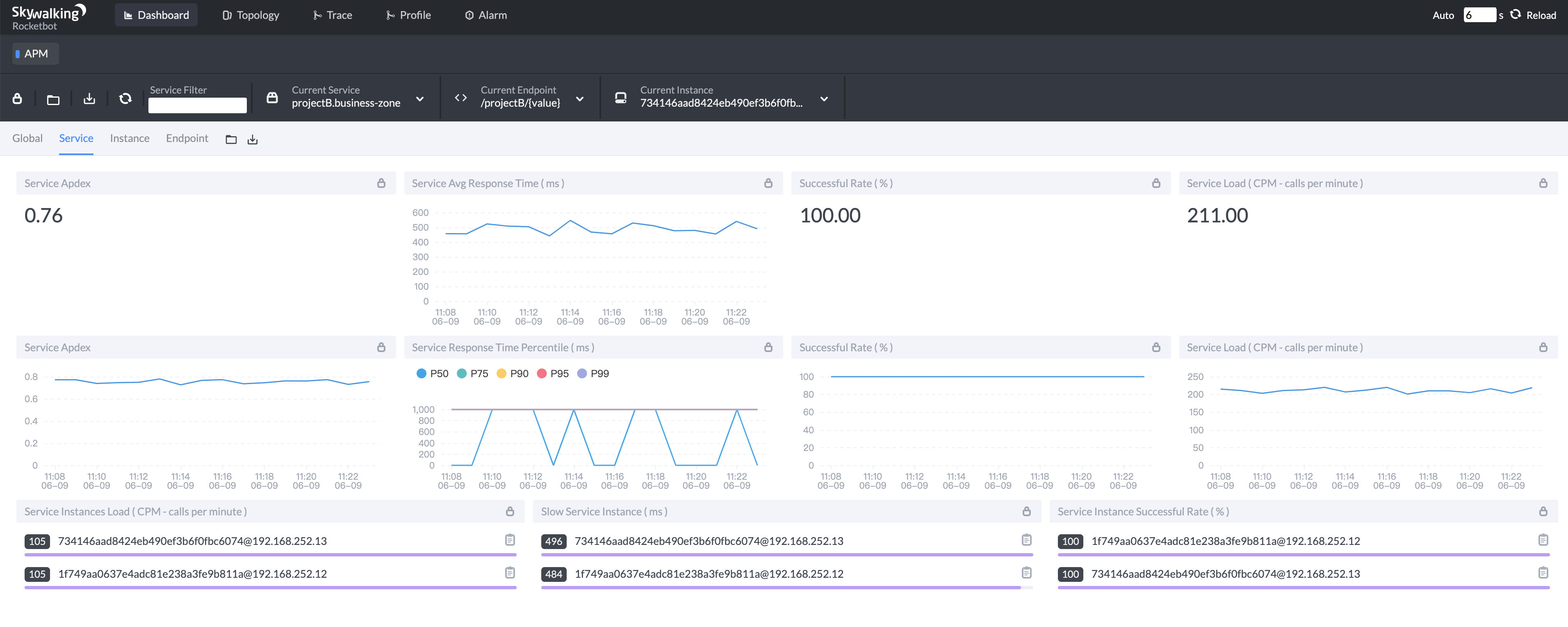The image size is (1568, 627).
Task: Open the Topology menu
Action: coord(251,15)
